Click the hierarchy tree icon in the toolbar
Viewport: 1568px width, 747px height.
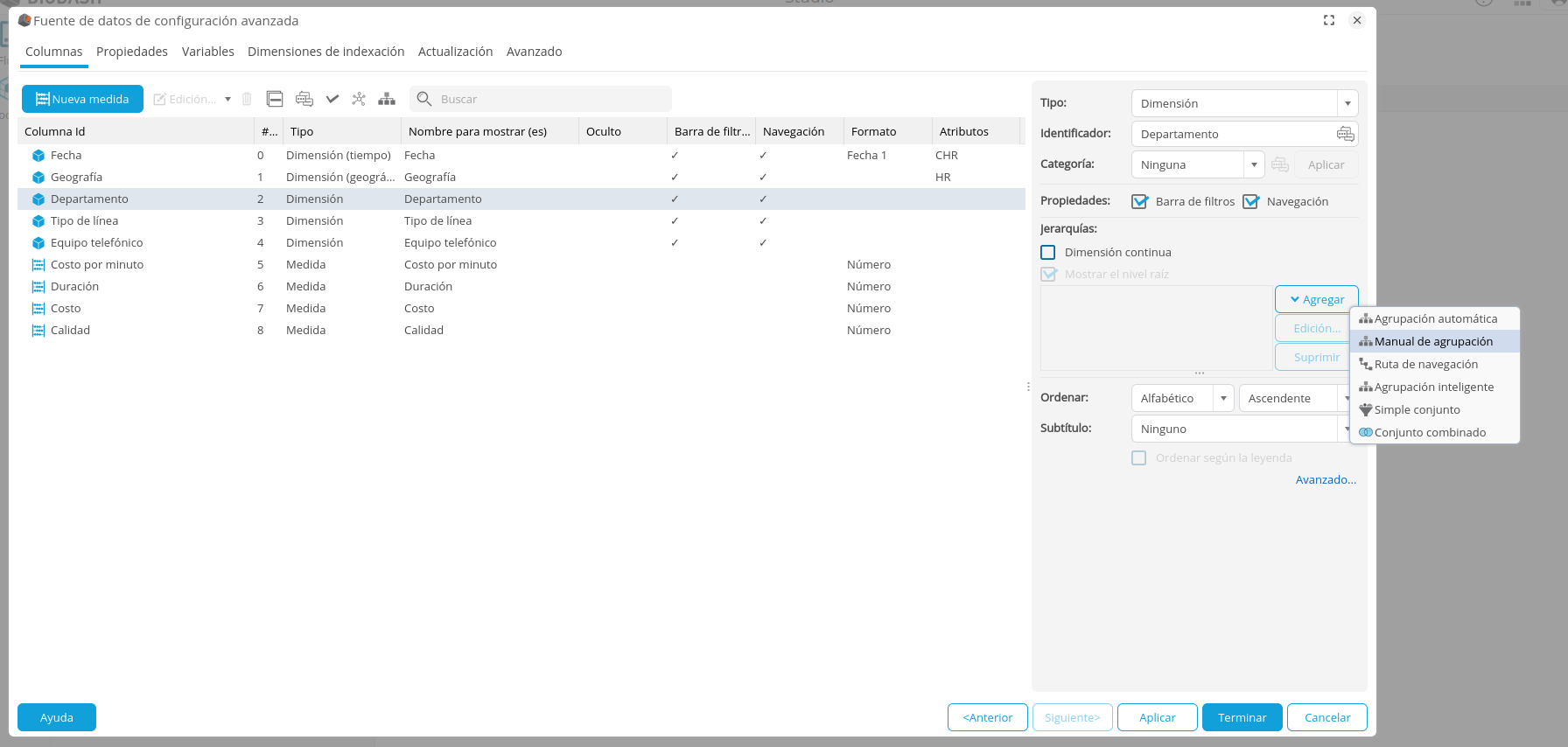387,99
